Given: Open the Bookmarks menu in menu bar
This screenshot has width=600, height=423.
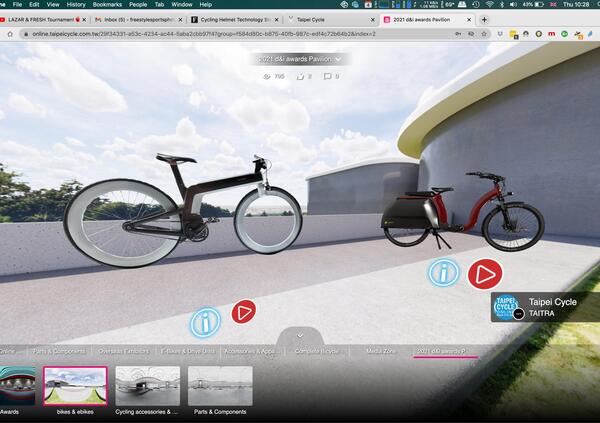Looking at the screenshot, I should (x=108, y=5).
